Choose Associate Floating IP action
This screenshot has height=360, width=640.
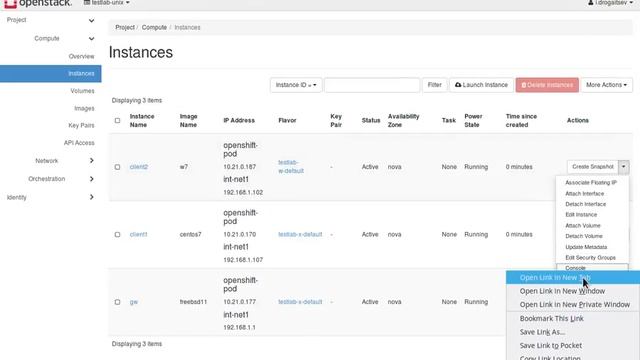coord(591,182)
